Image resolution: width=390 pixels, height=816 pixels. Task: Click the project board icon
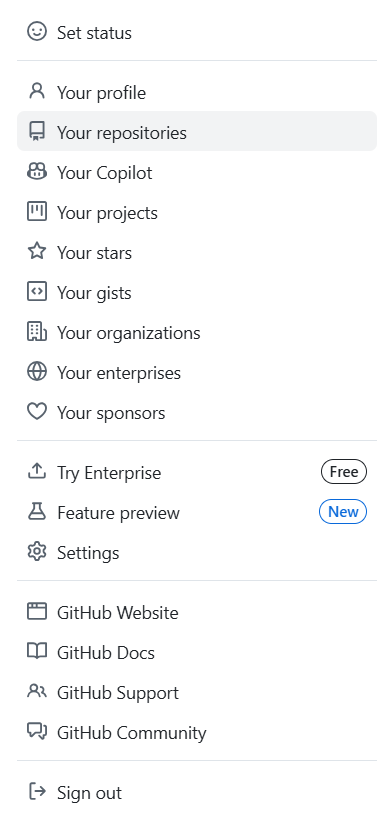click(36, 212)
